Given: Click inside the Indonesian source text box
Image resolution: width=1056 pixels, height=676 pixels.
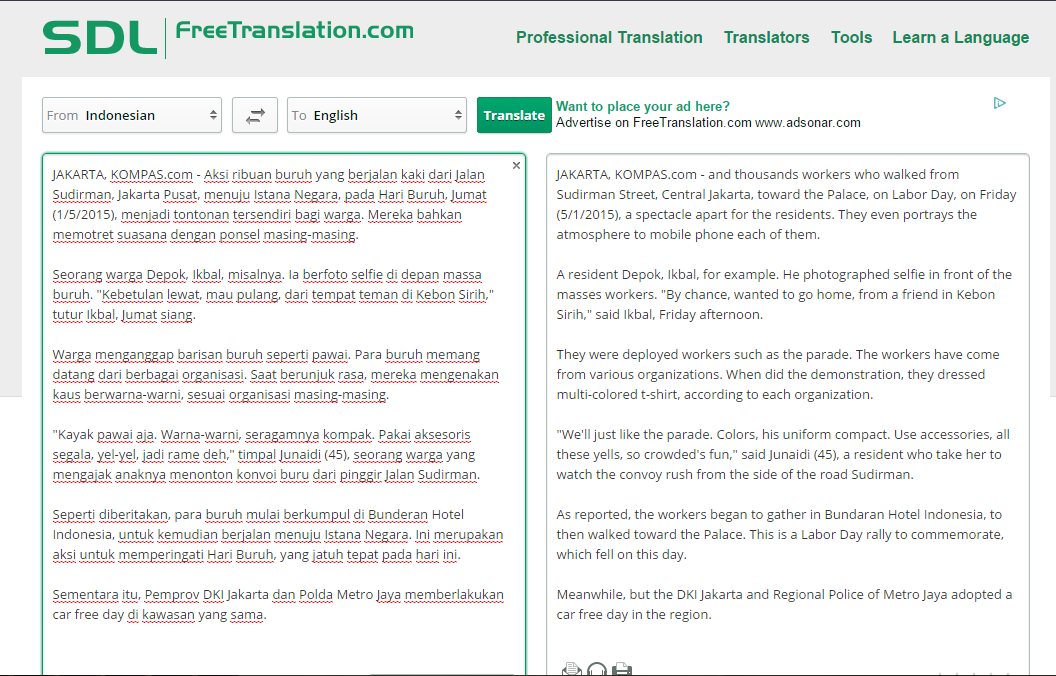Looking at the screenshot, I should [284, 414].
